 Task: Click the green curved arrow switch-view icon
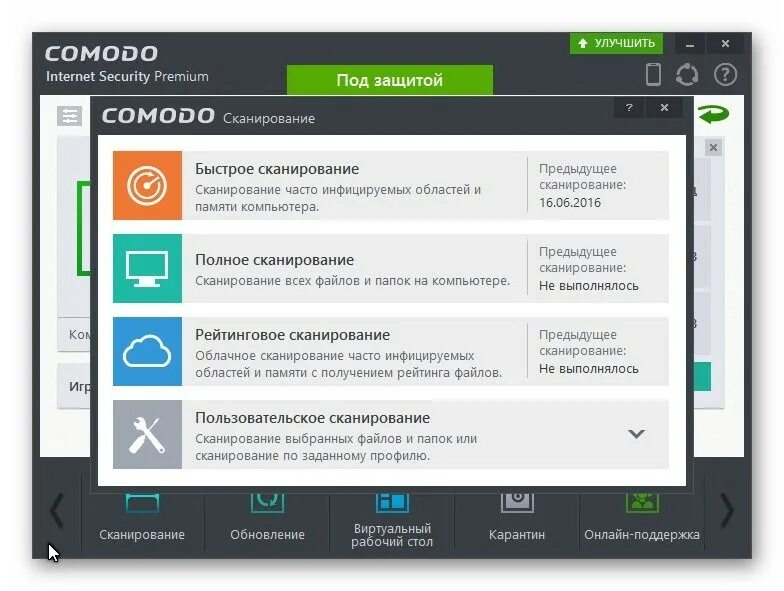coord(714,114)
